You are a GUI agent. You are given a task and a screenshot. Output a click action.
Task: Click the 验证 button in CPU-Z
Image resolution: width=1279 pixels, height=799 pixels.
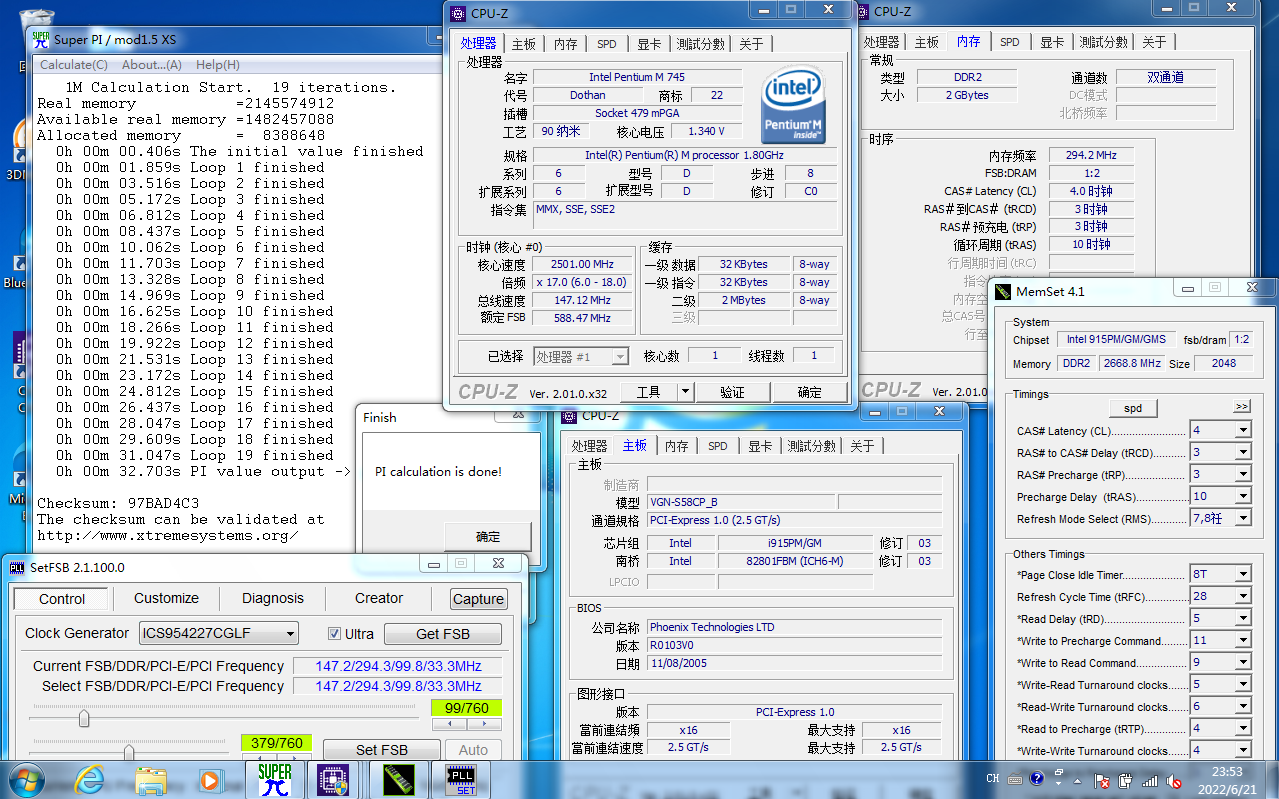click(x=732, y=392)
